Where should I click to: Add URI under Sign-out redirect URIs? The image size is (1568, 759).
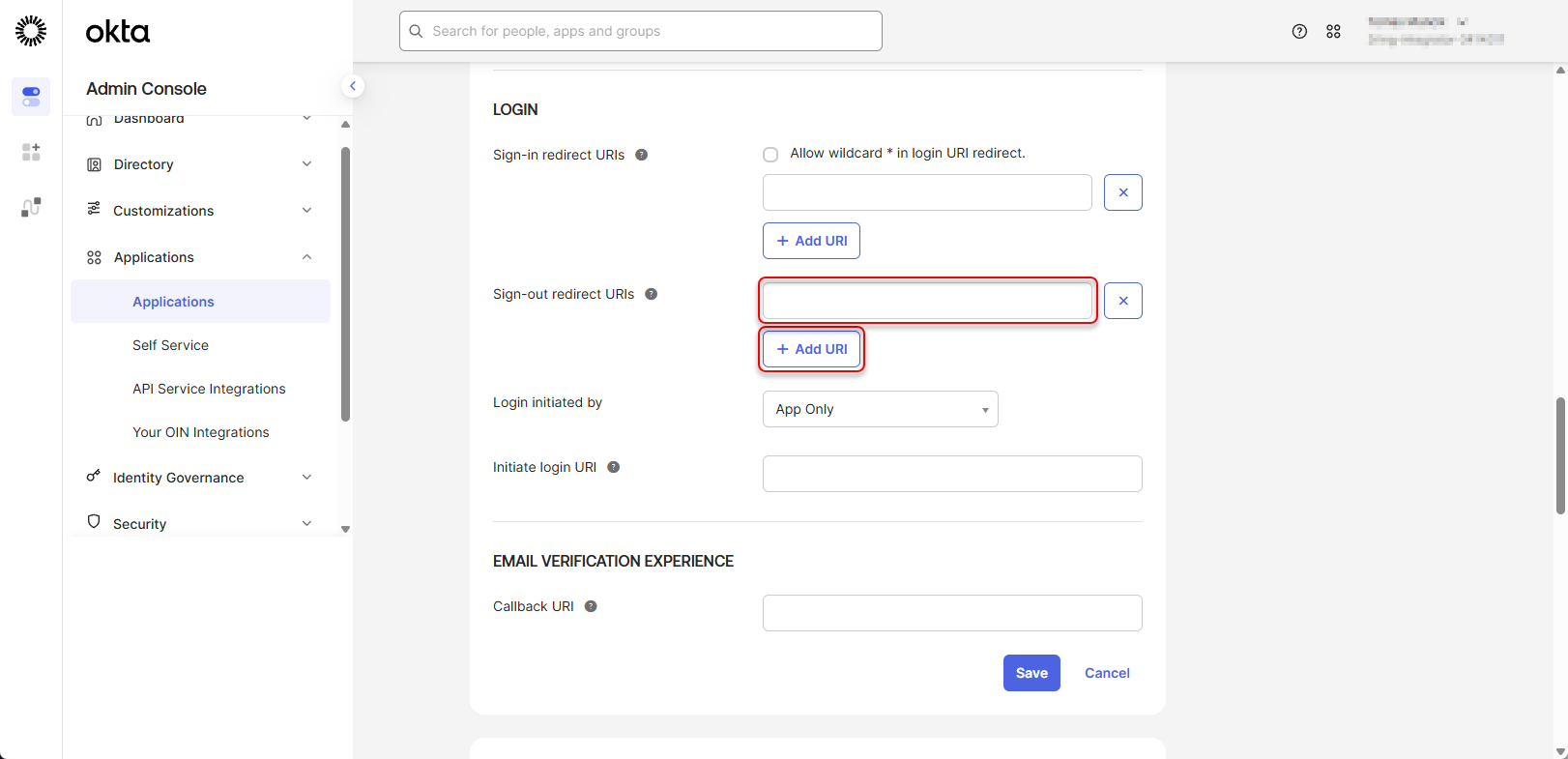(x=811, y=349)
